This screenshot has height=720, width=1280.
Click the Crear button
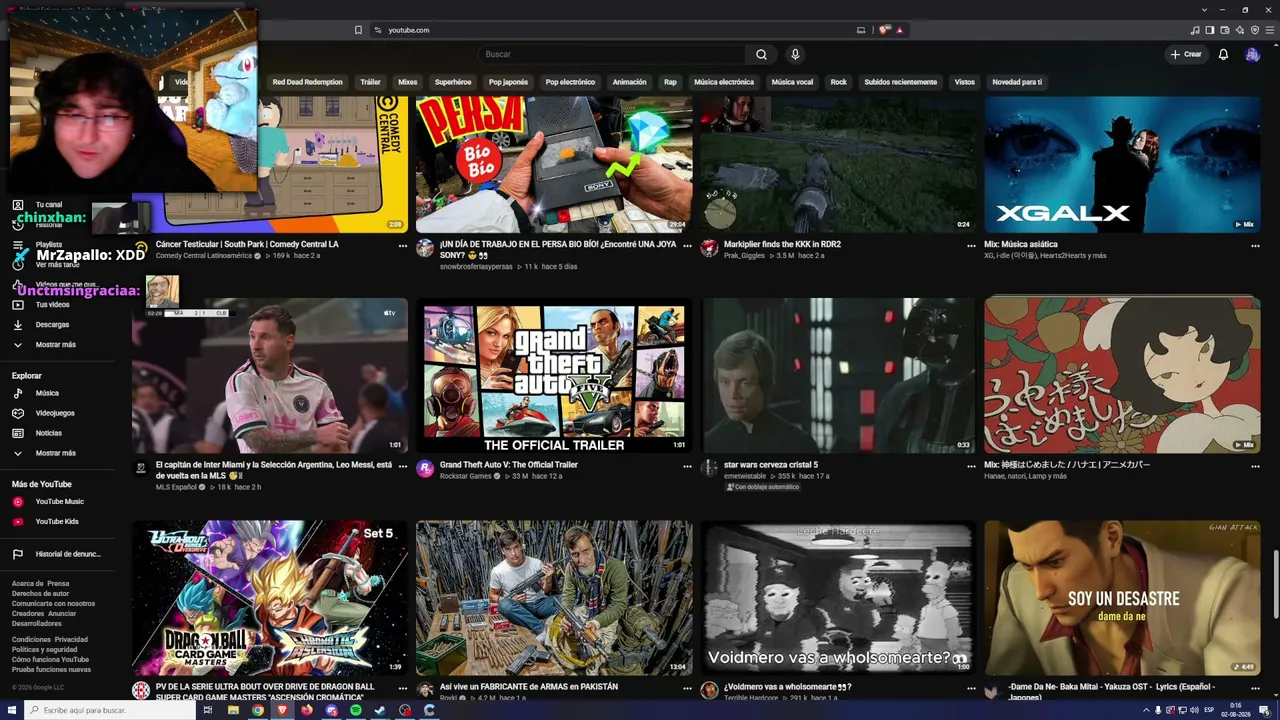pos(1186,54)
